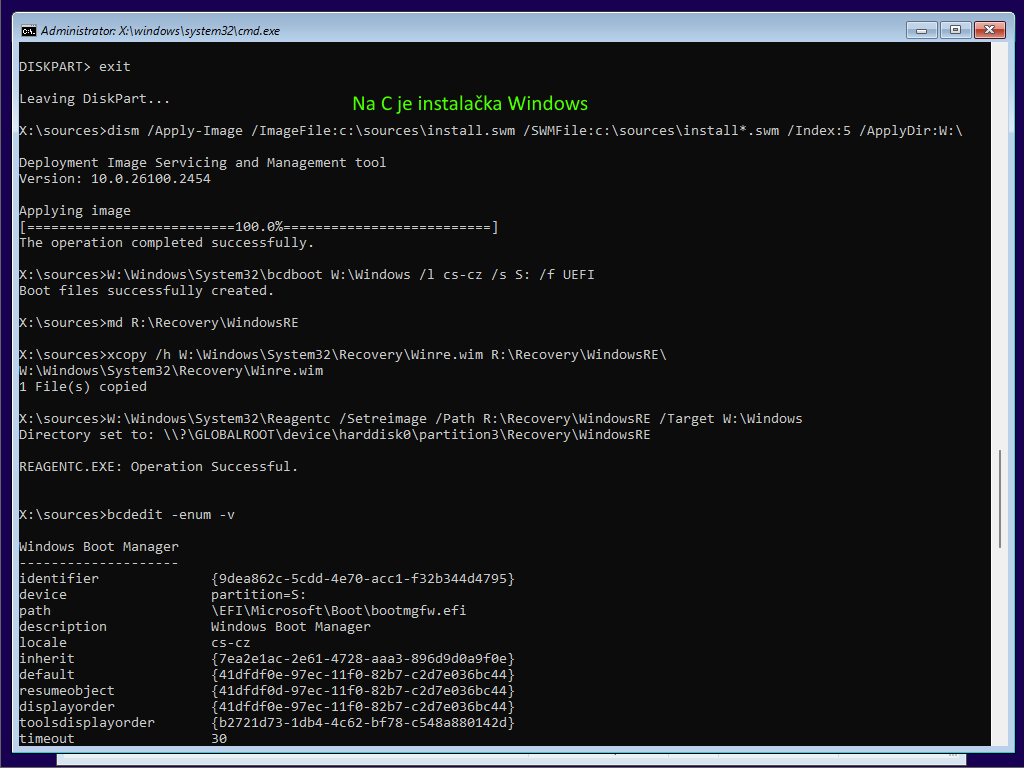Click the '1 File(s) copied' line

pos(83,387)
